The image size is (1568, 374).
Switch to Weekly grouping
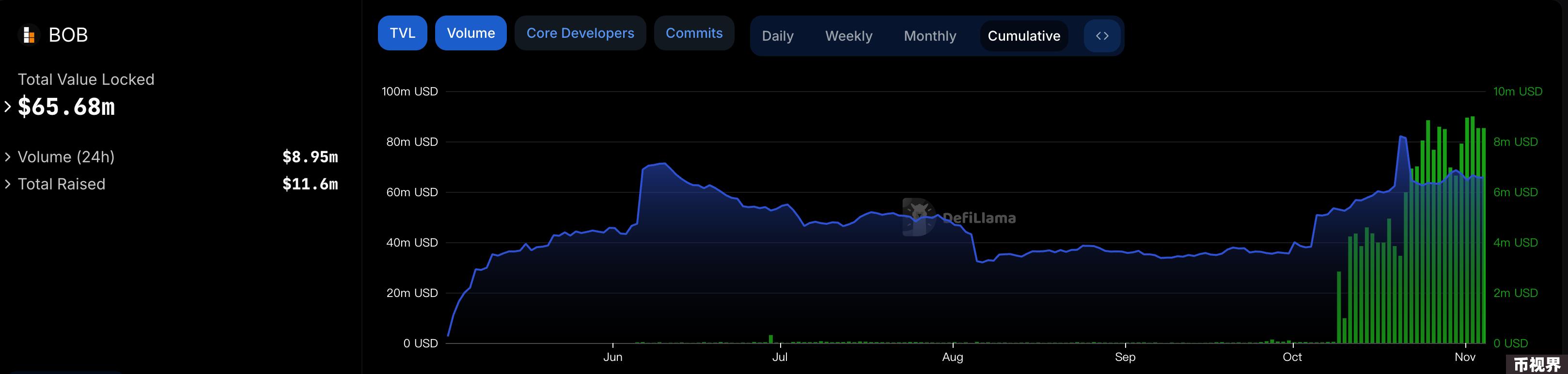pyautogui.click(x=848, y=36)
